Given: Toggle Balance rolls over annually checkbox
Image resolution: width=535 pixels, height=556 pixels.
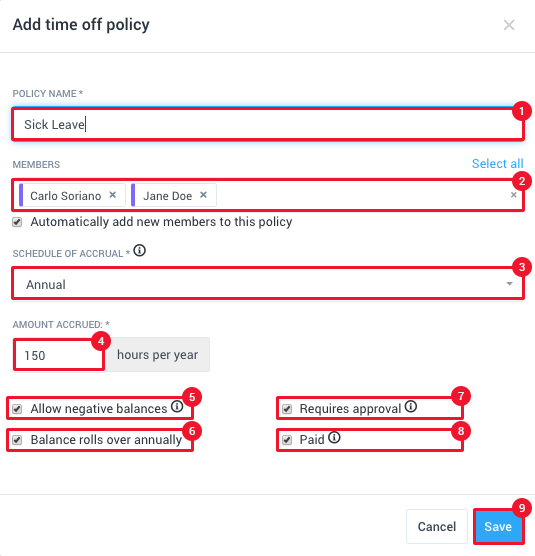Looking at the screenshot, I should pos(17,440).
